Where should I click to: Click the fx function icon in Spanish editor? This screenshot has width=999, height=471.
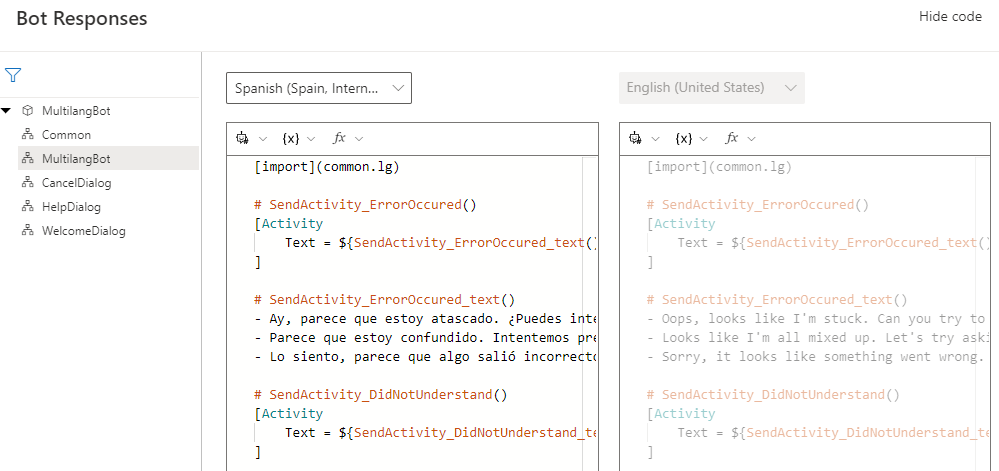point(339,138)
